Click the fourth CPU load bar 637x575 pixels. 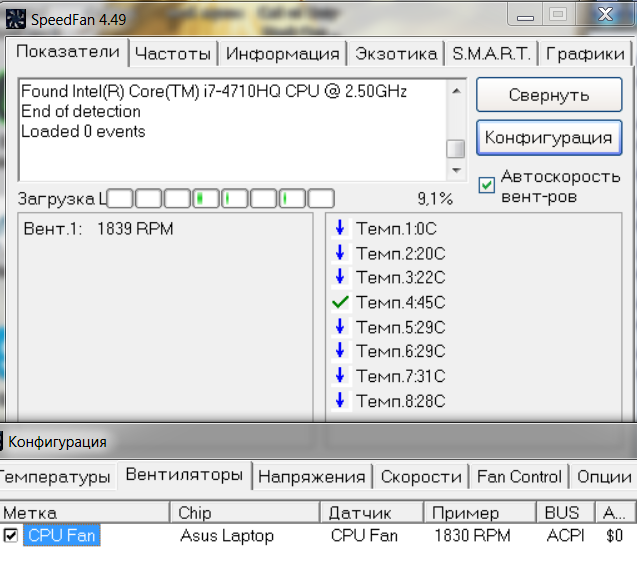pyautogui.click(x=206, y=198)
